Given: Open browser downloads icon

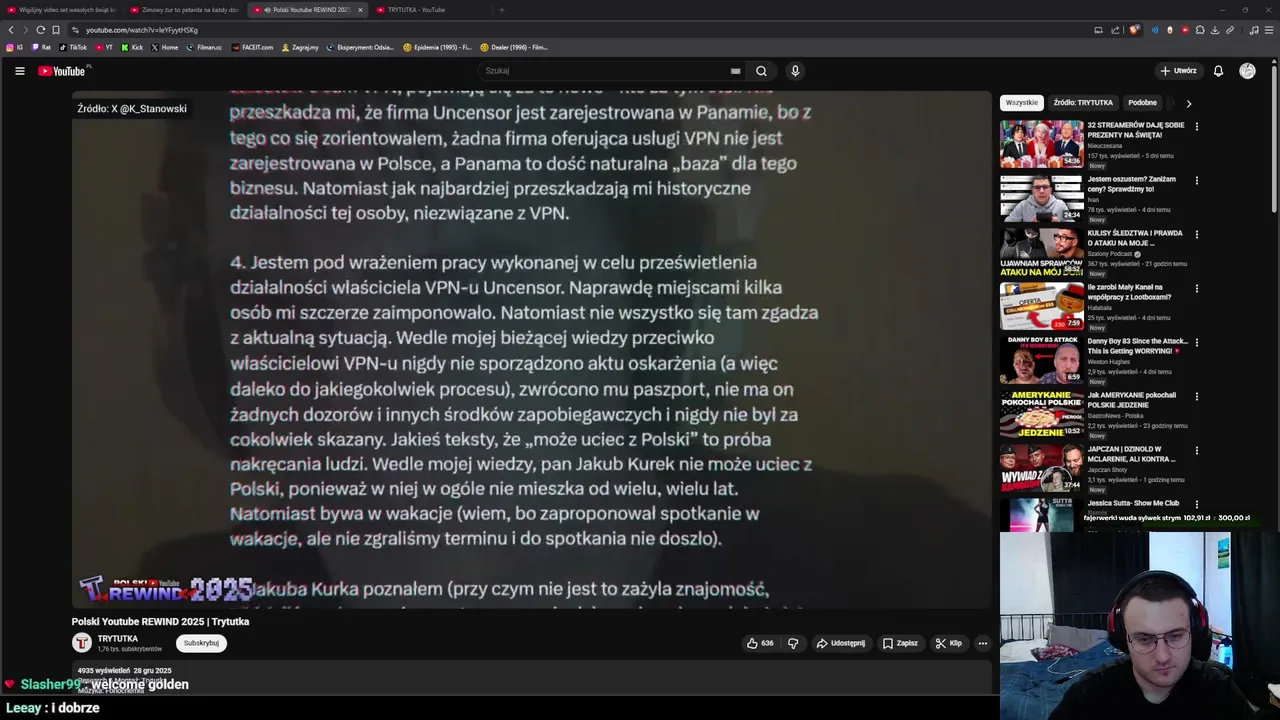Looking at the screenshot, I should pos(1215,30).
